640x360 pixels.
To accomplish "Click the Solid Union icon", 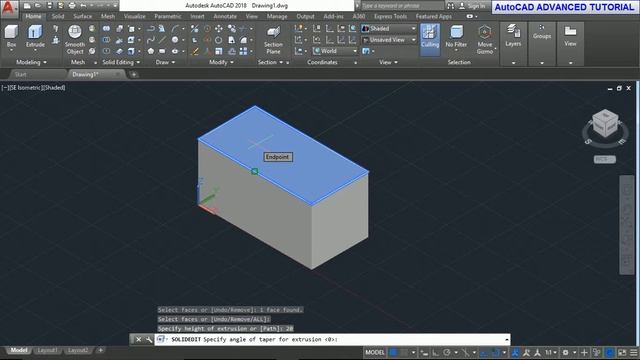I will pyautogui.click(x=106, y=28).
